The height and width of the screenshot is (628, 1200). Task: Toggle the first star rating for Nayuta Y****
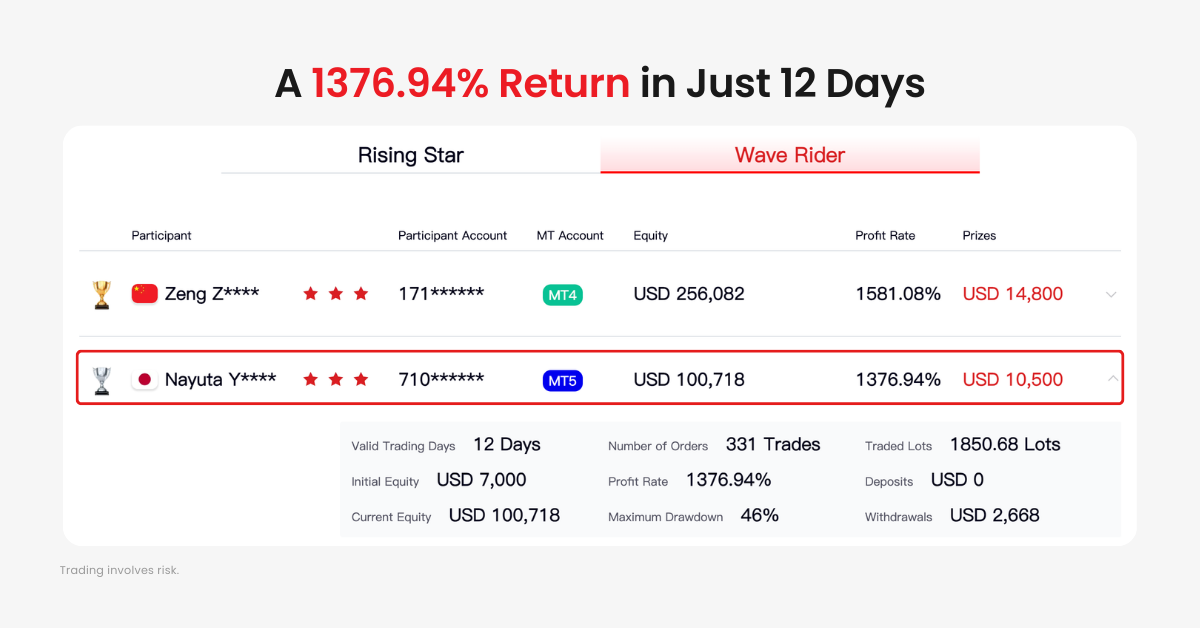click(x=310, y=378)
